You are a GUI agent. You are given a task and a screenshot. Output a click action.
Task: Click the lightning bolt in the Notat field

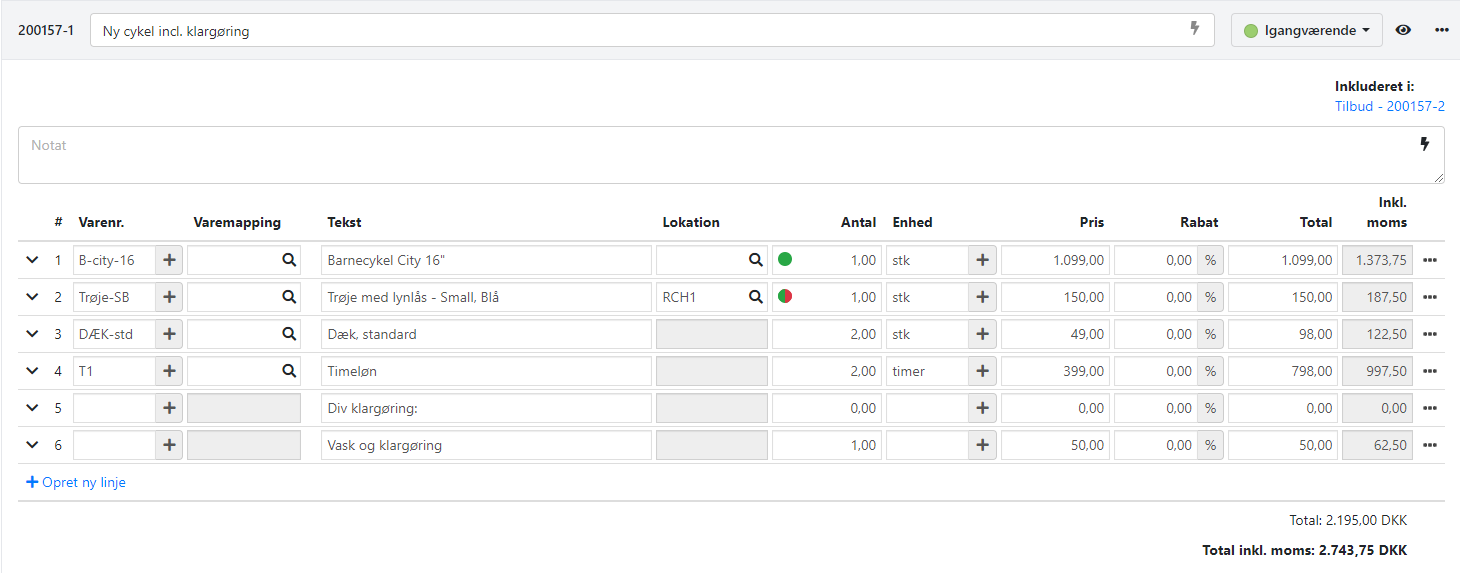coord(1425,145)
